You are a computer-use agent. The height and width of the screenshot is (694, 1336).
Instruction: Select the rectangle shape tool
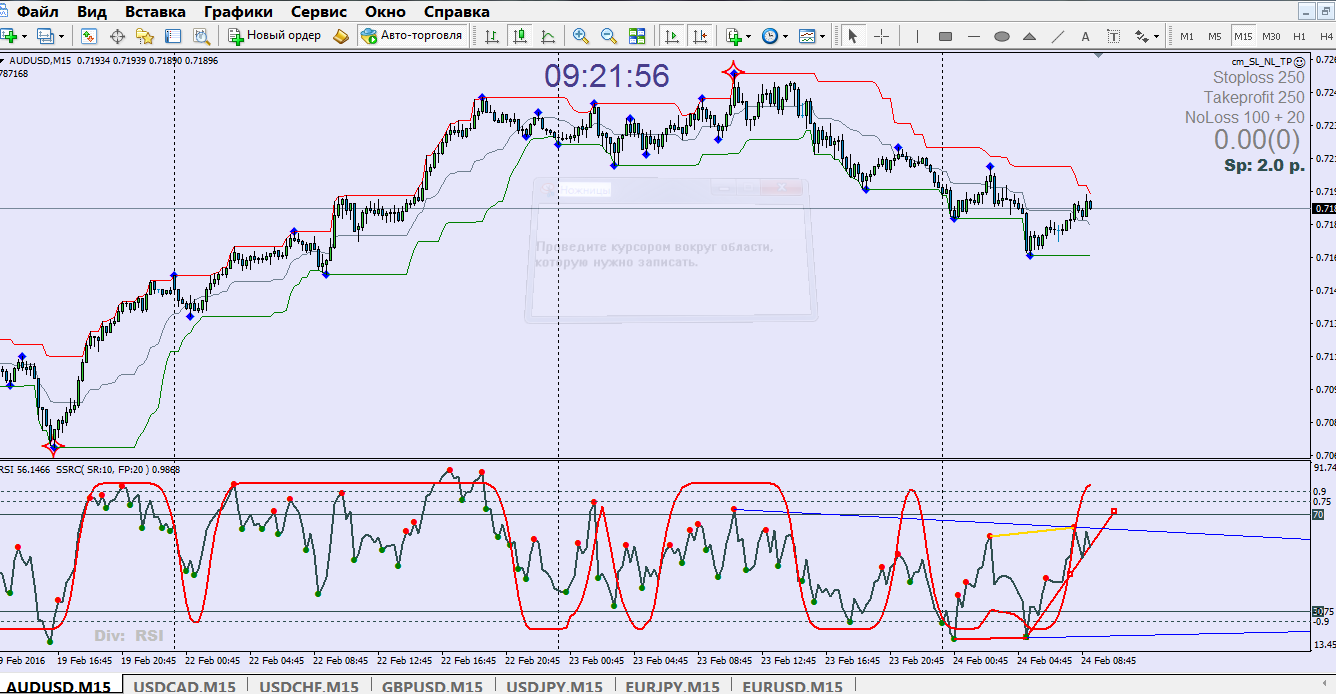[x=946, y=36]
